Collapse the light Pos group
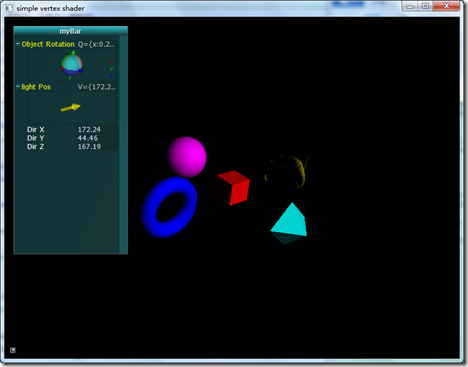Image resolution: width=468 pixels, height=367 pixels. click(x=18, y=87)
